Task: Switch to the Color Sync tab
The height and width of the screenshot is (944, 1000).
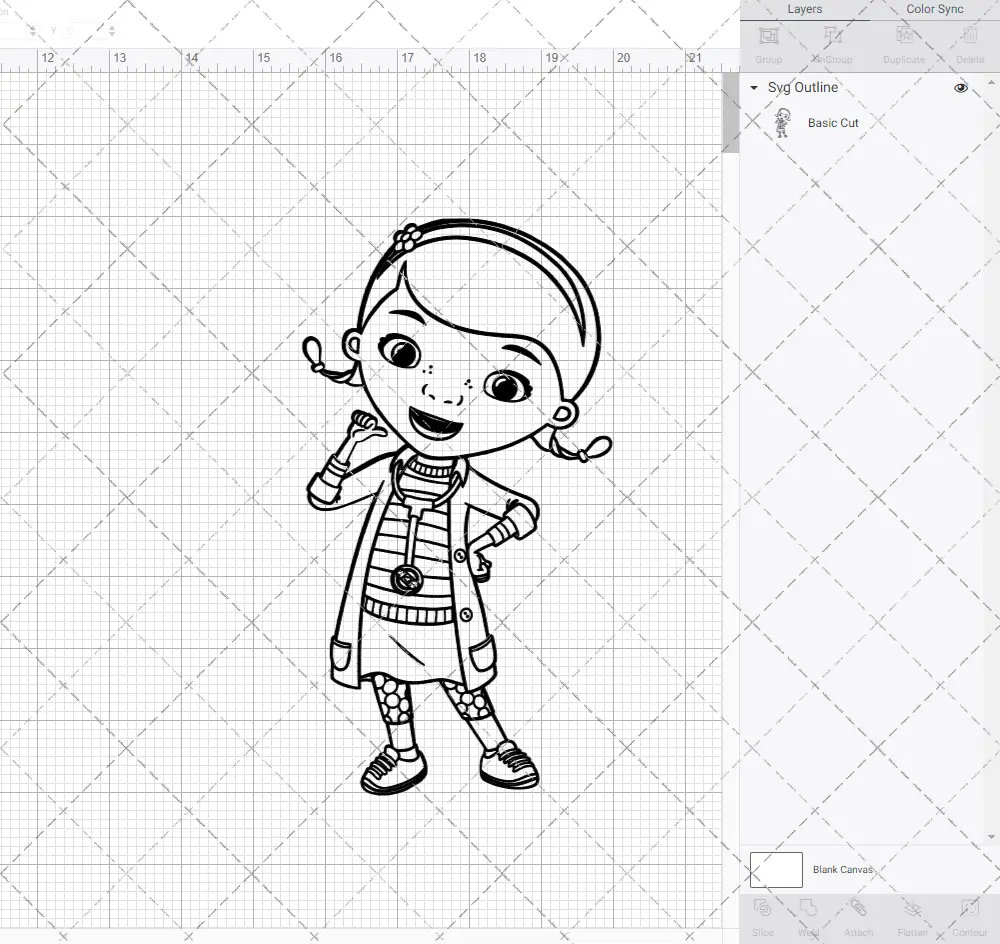Action: tap(934, 10)
